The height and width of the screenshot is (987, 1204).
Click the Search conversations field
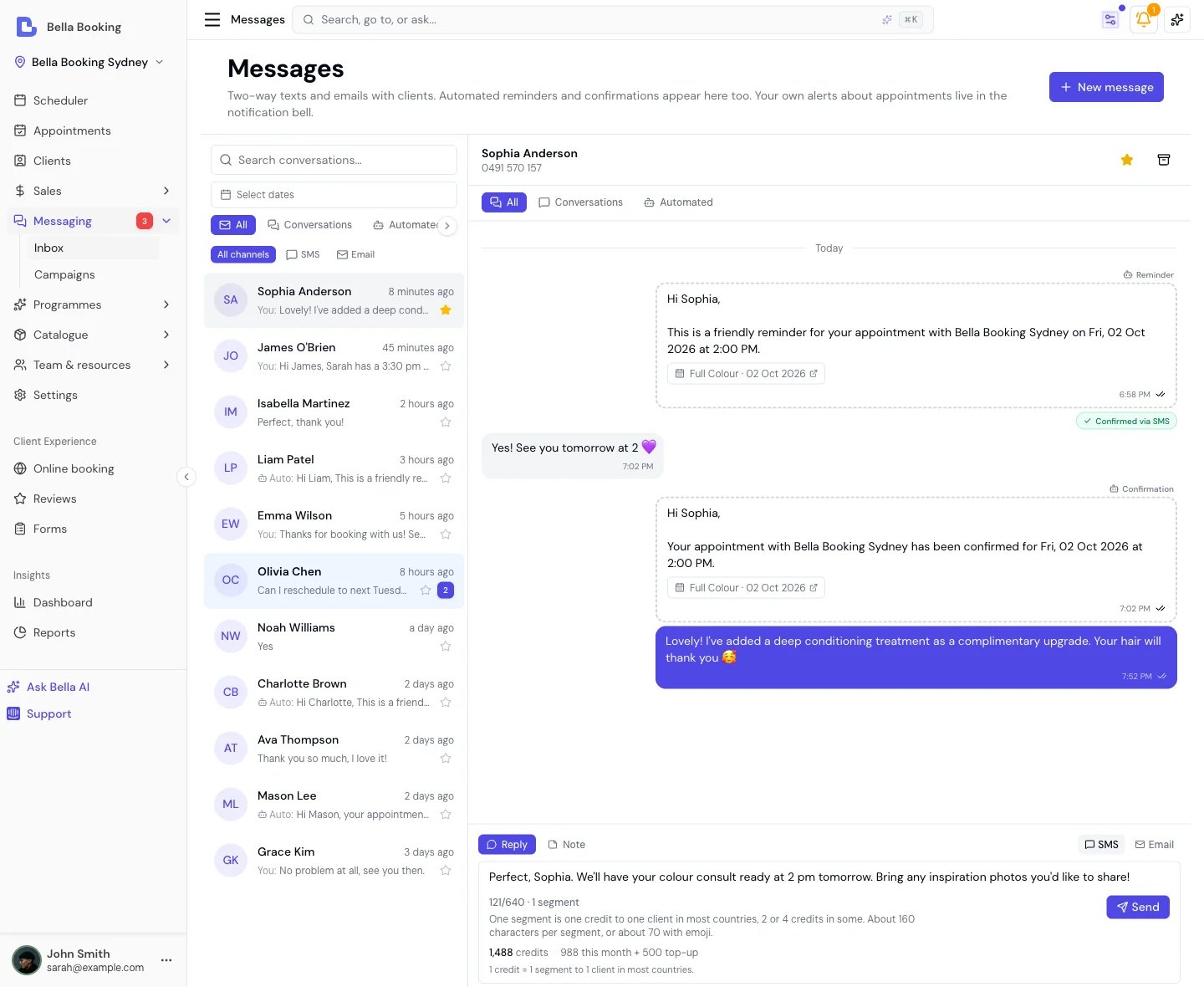(334, 160)
